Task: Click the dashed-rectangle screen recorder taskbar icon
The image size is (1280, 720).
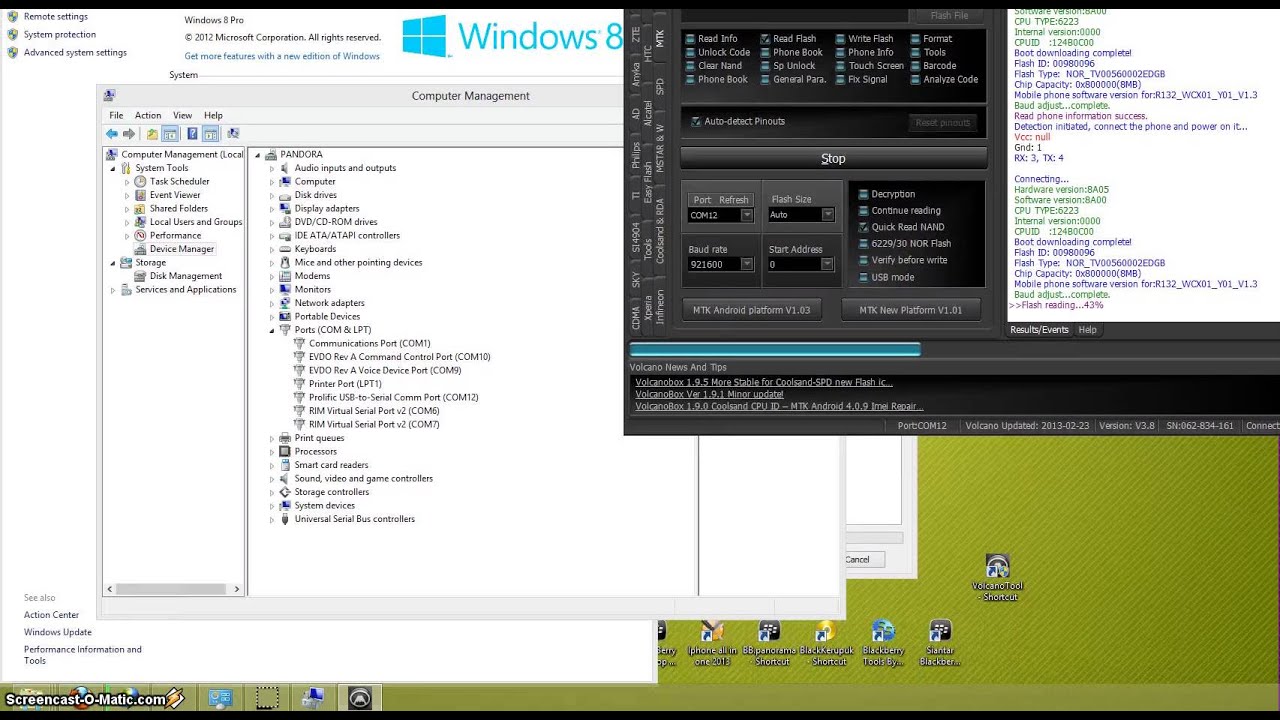Action: click(267, 698)
